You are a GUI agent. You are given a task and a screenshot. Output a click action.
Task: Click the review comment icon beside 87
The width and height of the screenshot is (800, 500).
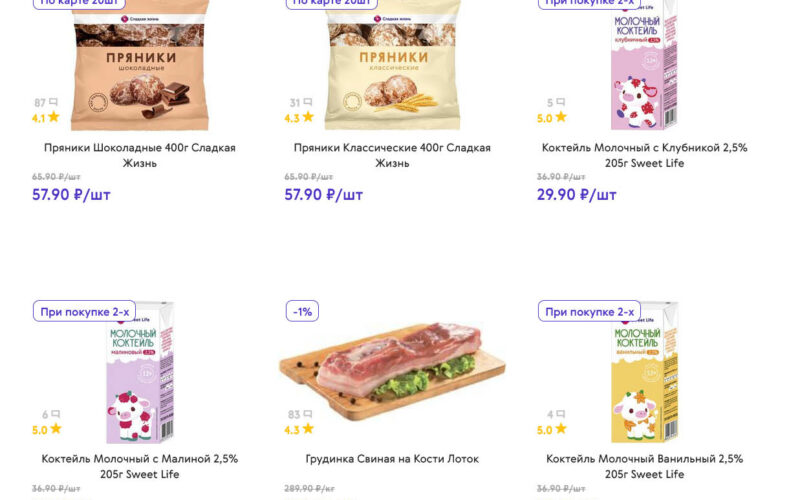click(53, 102)
